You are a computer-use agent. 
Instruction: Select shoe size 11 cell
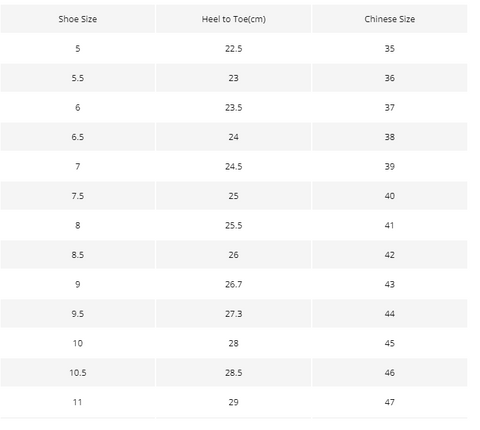78,402
